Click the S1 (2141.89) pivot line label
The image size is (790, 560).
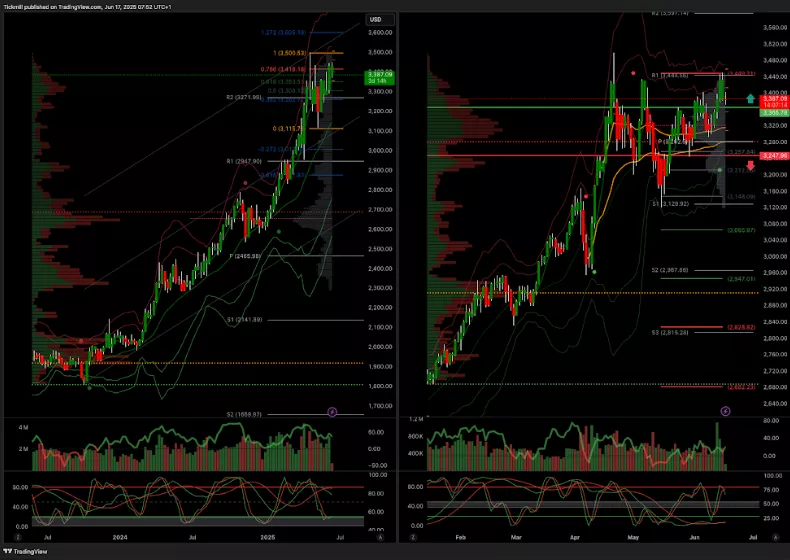coord(243,319)
